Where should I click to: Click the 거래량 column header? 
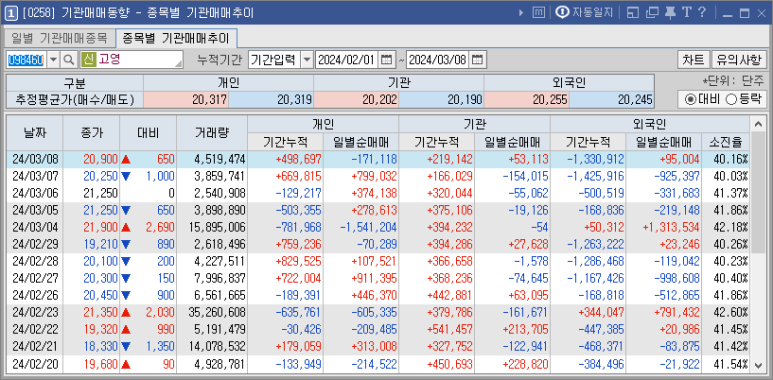click(212, 133)
